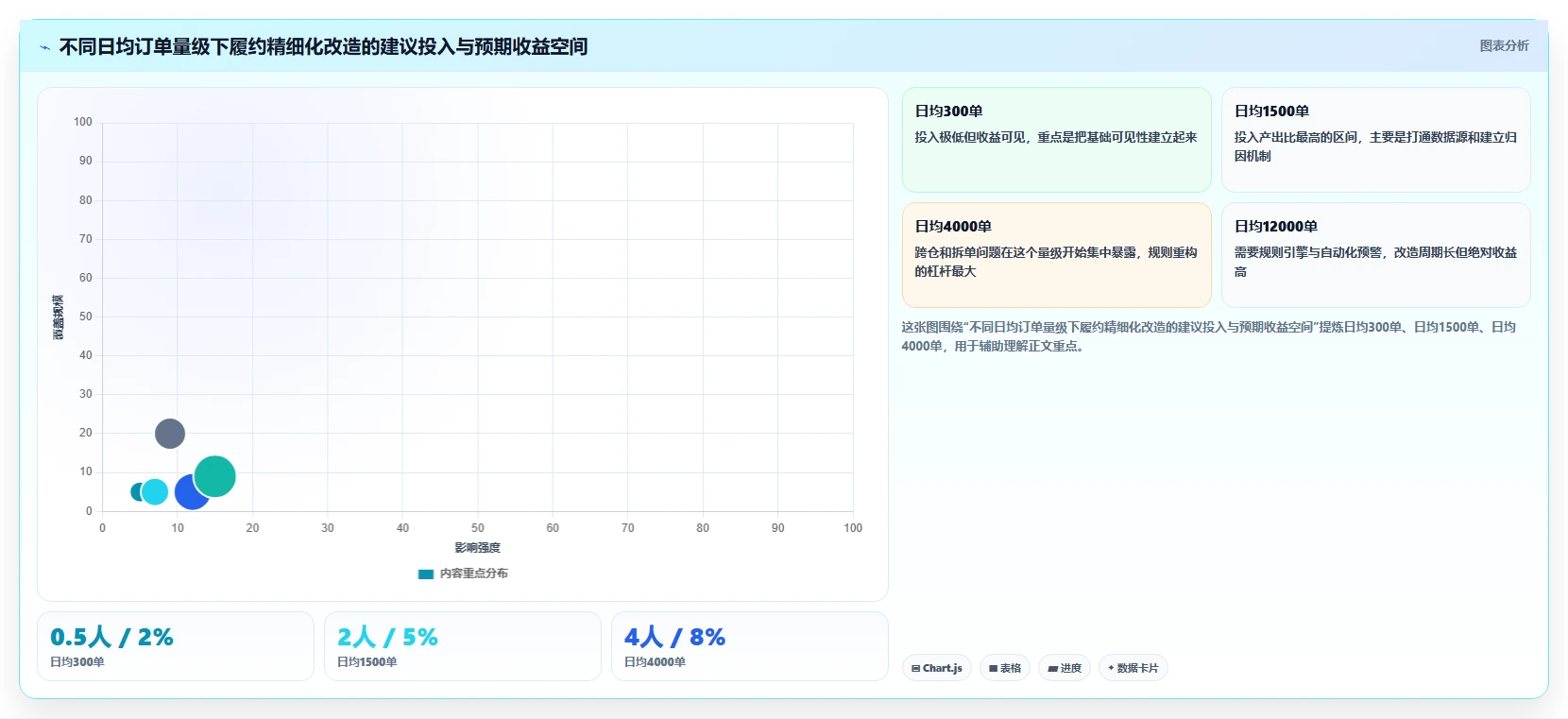Image resolution: width=1568 pixels, height=719 pixels.
Task: Click the 数据卡片 tag
Action: click(1133, 668)
